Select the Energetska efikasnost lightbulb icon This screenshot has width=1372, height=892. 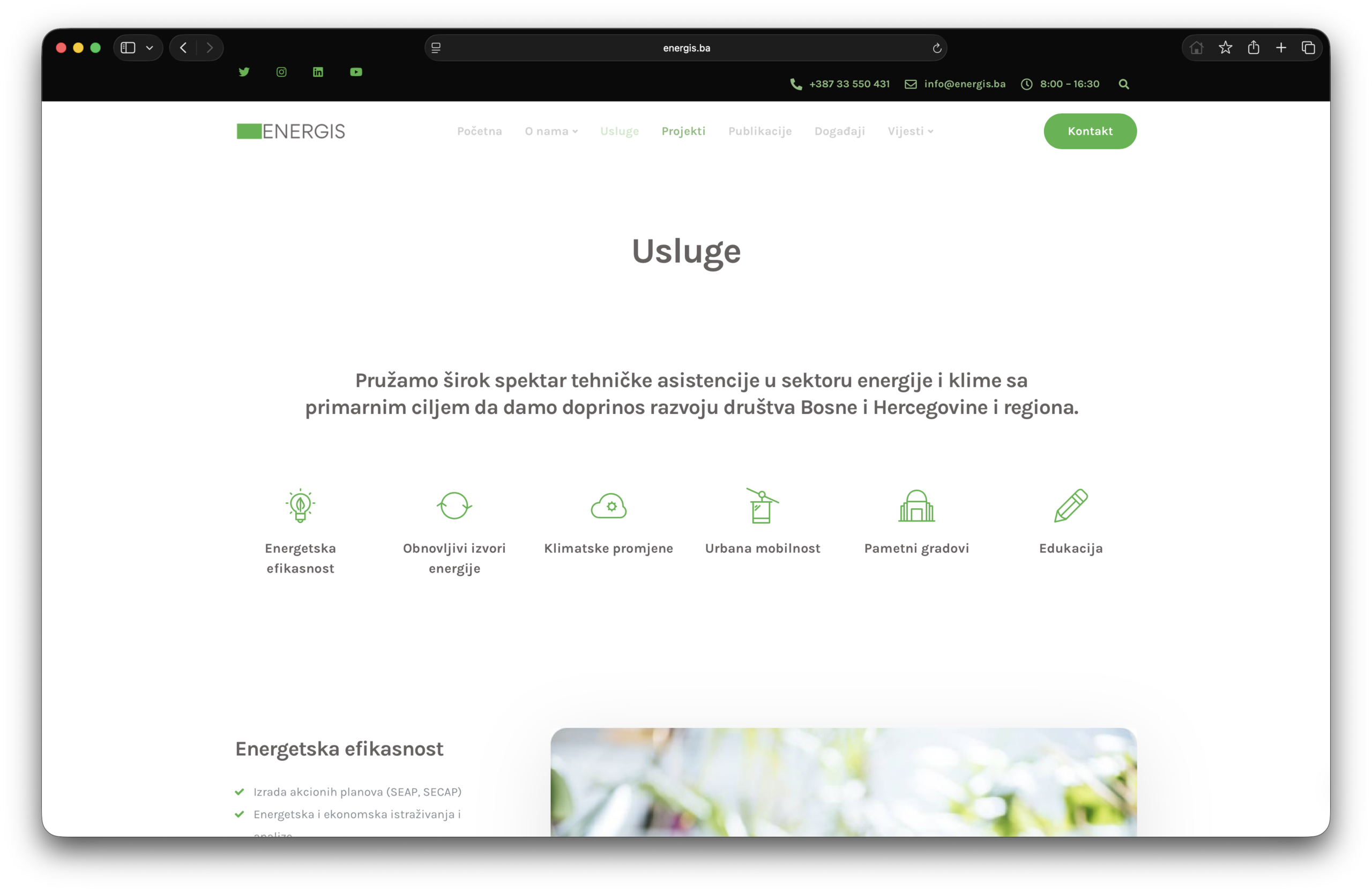click(300, 506)
